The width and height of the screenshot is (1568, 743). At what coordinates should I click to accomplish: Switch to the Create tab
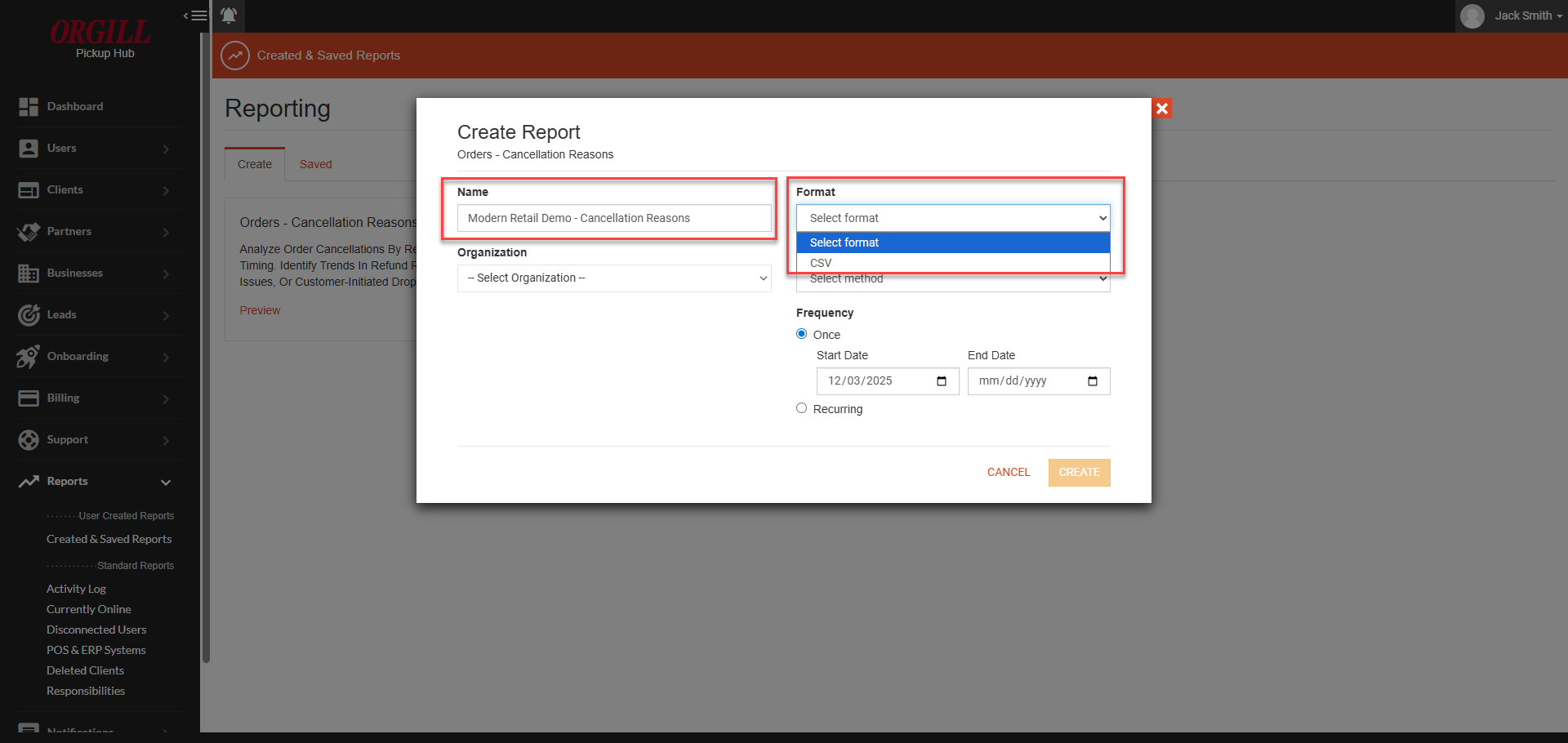255,164
